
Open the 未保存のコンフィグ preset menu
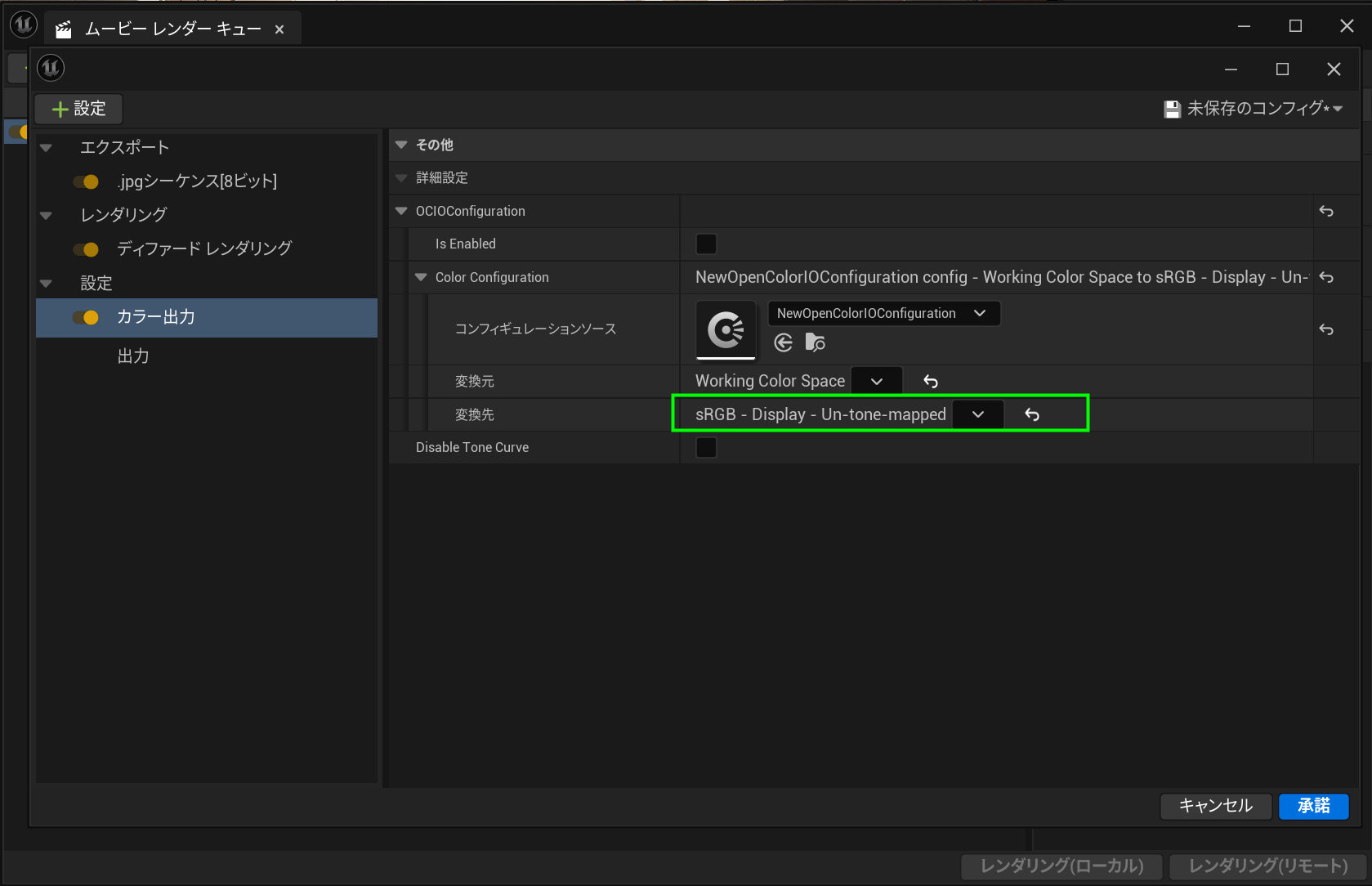coord(1254,109)
